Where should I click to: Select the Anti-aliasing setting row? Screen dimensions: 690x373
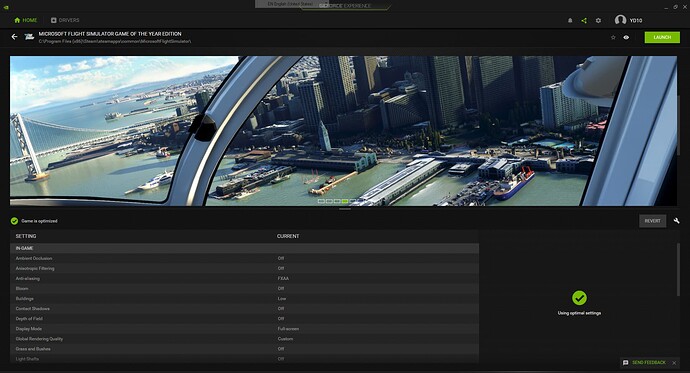pyautogui.click(x=244, y=278)
